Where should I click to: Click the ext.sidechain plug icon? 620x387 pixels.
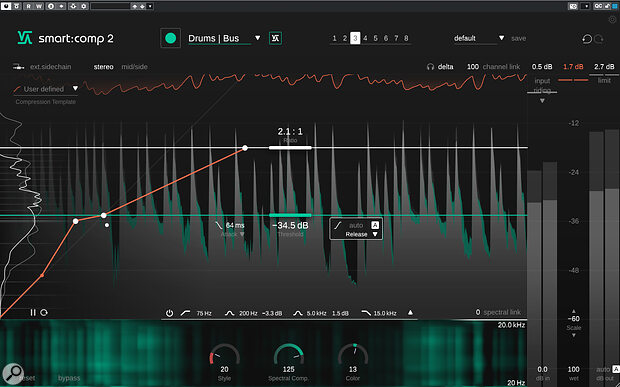(x=18, y=67)
